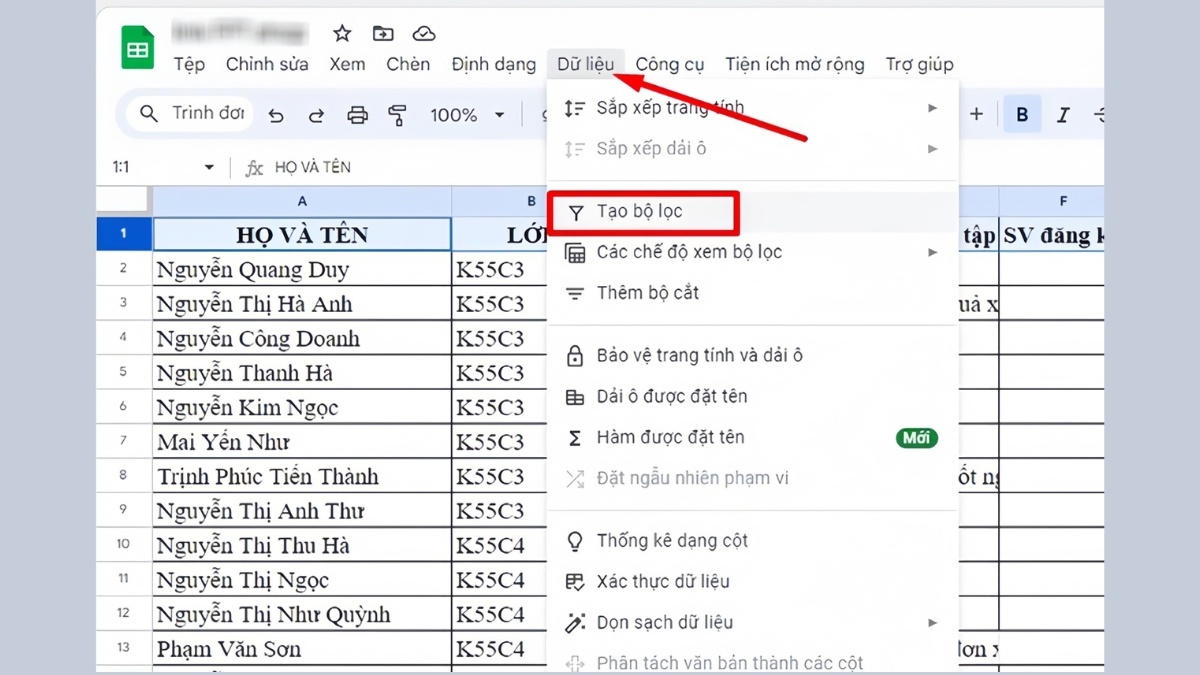Screen dimensions: 1200x675
Task: Choose Thống kê dạng cột
Action: pos(753,541)
